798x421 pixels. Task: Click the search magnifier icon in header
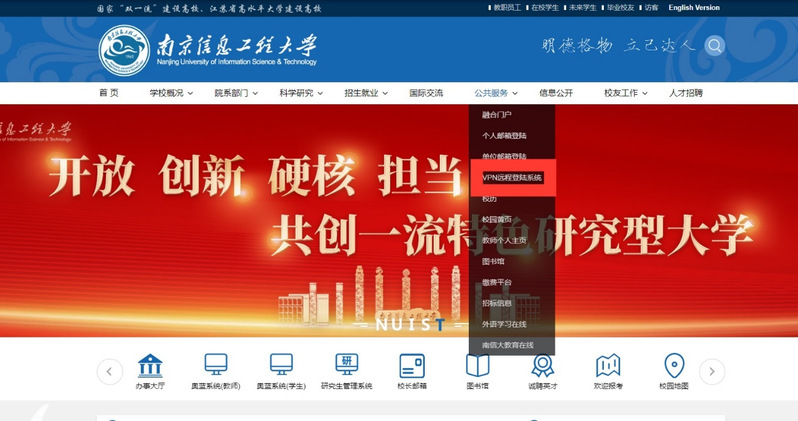(714, 46)
